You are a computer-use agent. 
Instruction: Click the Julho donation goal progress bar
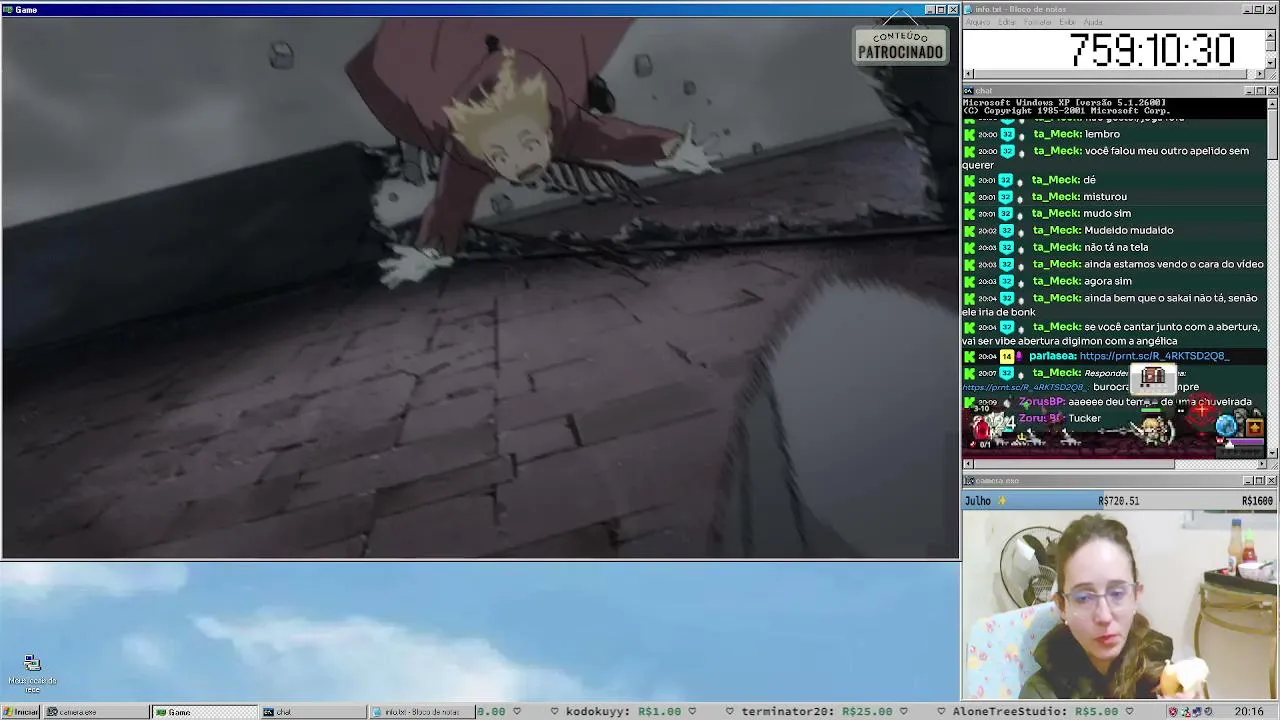tap(1119, 500)
